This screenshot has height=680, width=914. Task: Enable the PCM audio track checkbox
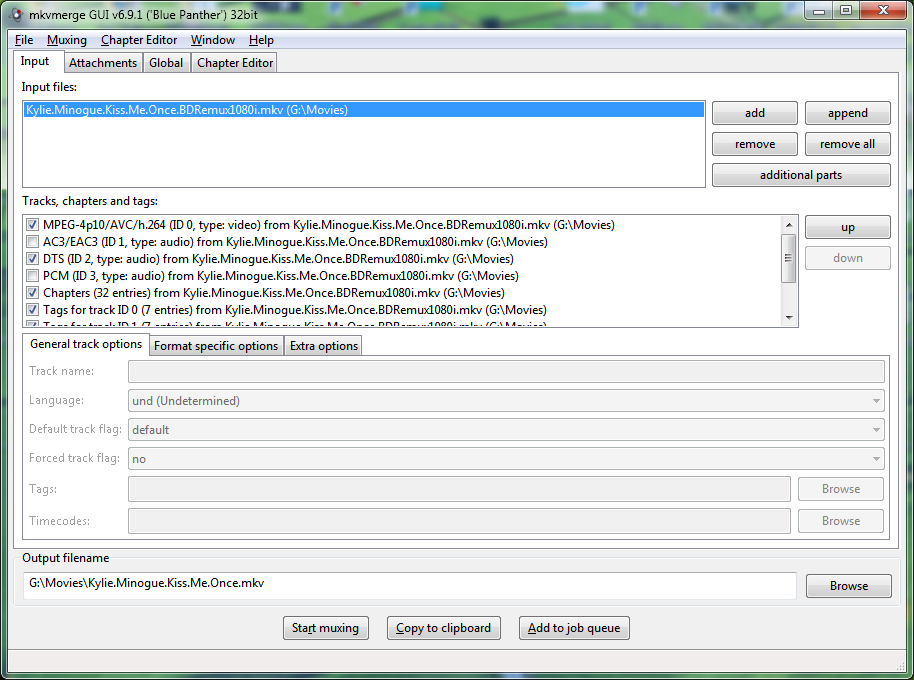click(x=33, y=276)
